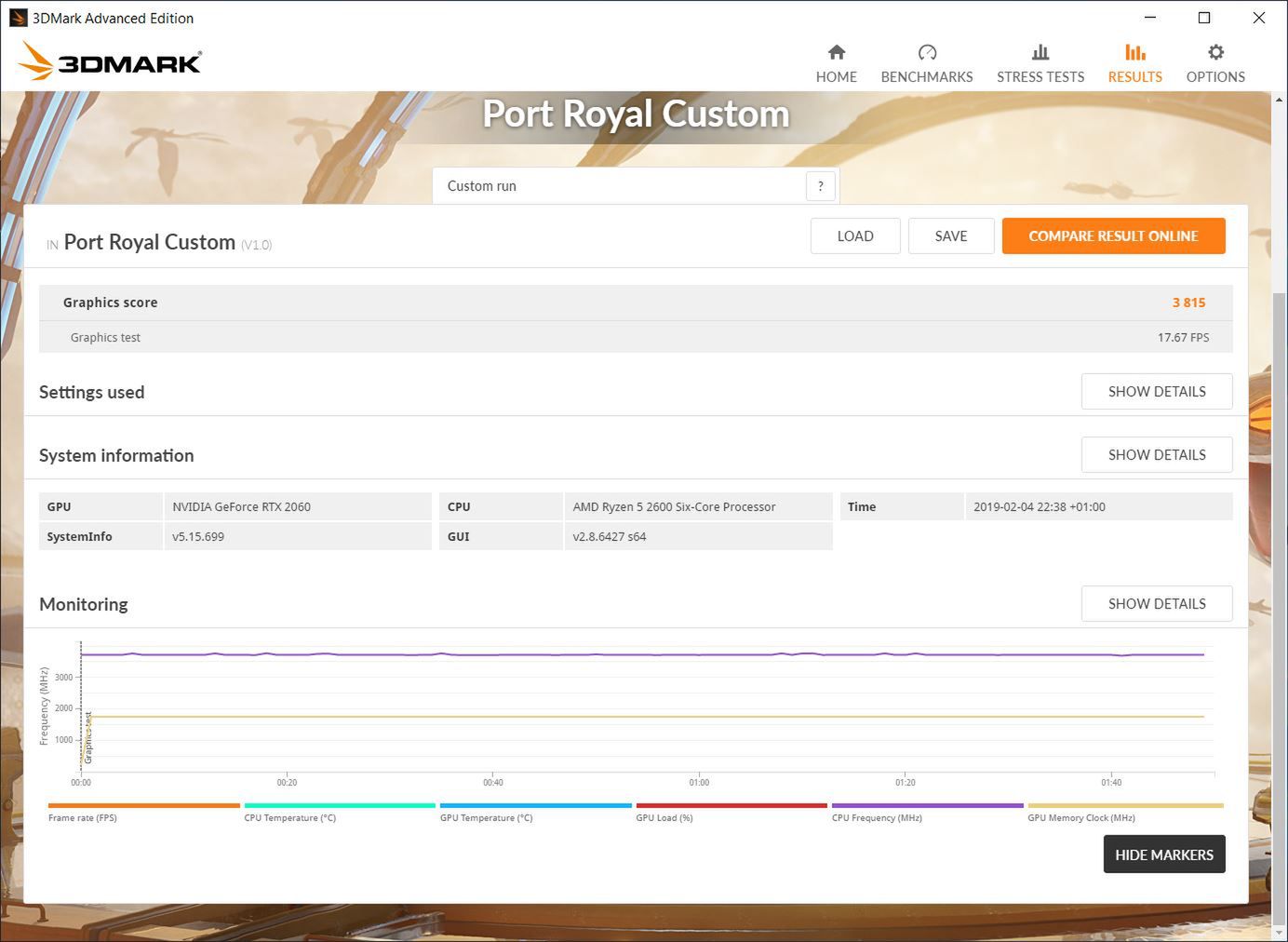The width and height of the screenshot is (1288, 942).
Task: Select the Results chart icon
Action: pyautogui.click(x=1134, y=52)
